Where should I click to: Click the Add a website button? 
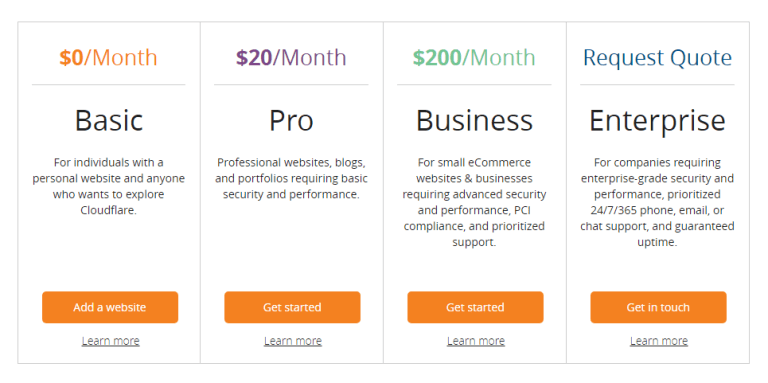[x=110, y=307]
